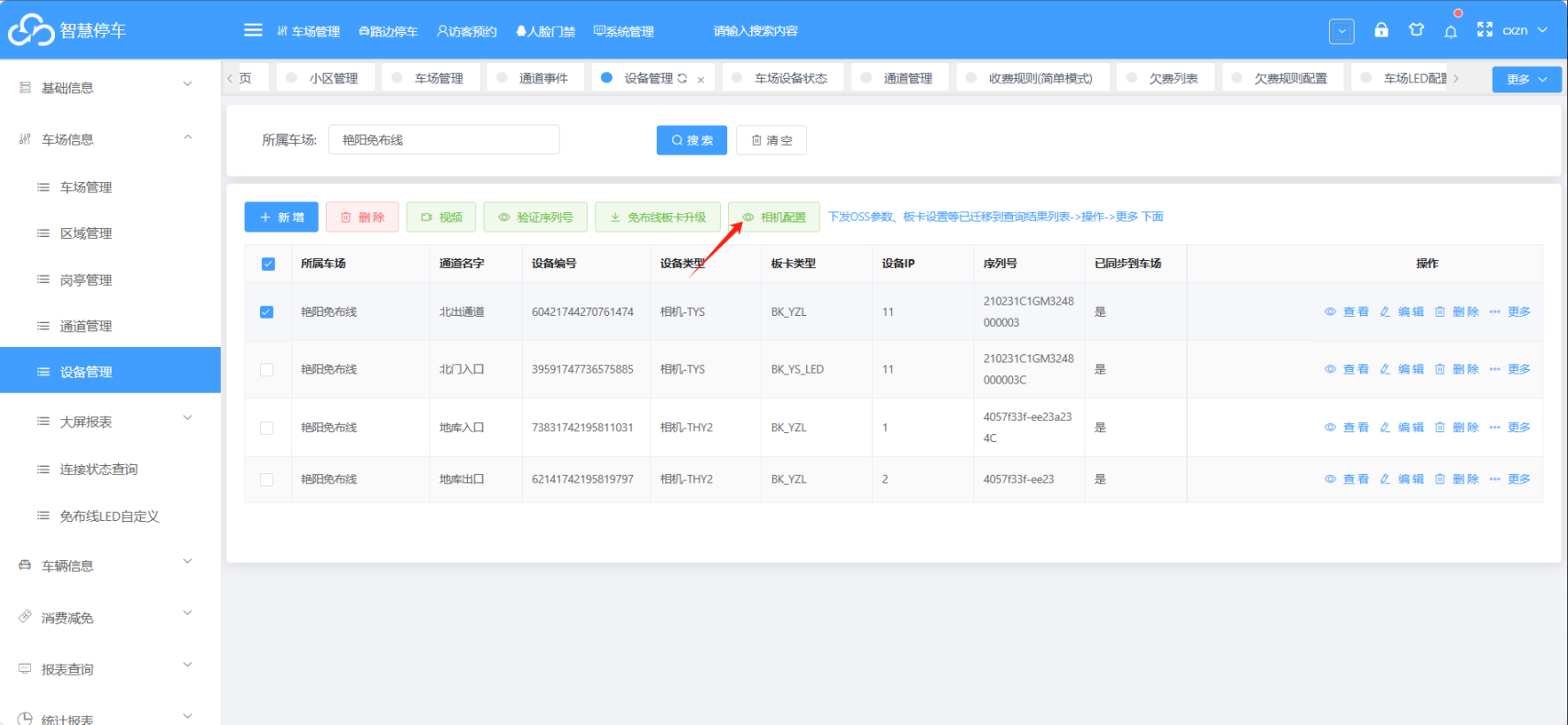Switch to the 欠费列表 tab
The width and height of the screenshot is (1568, 725).
coord(1164,79)
